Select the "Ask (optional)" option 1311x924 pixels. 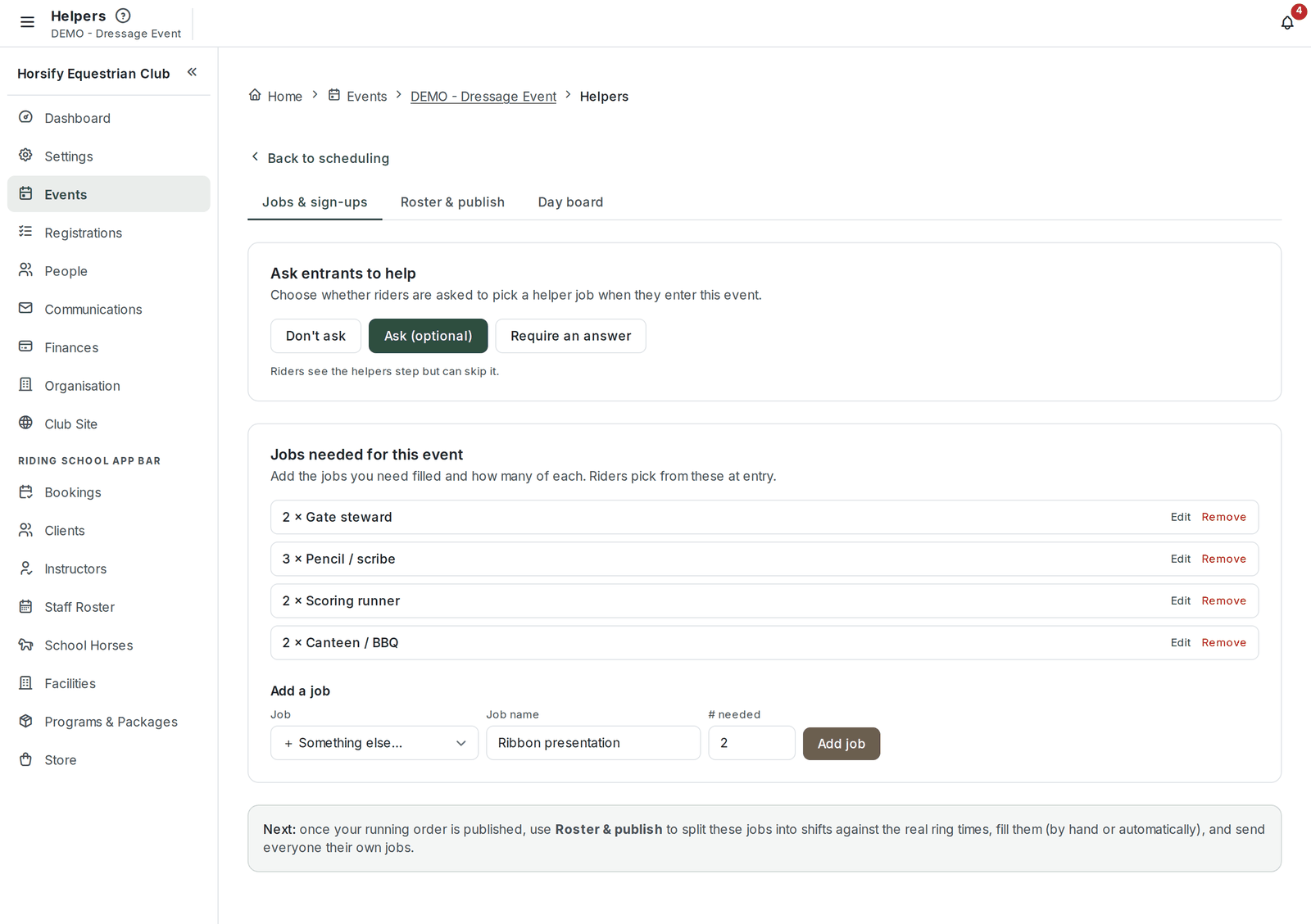tap(428, 336)
